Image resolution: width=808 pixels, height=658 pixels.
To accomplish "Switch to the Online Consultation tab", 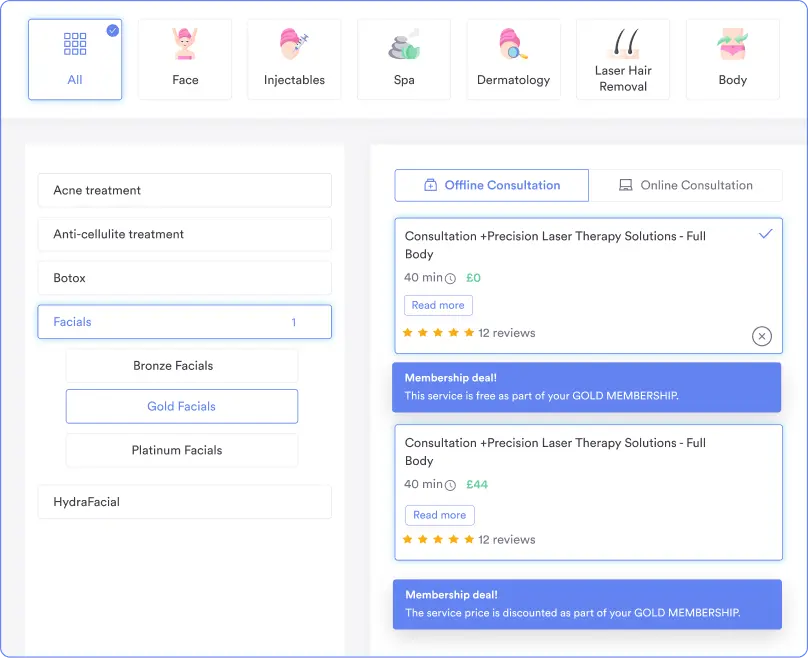I will click(x=688, y=185).
